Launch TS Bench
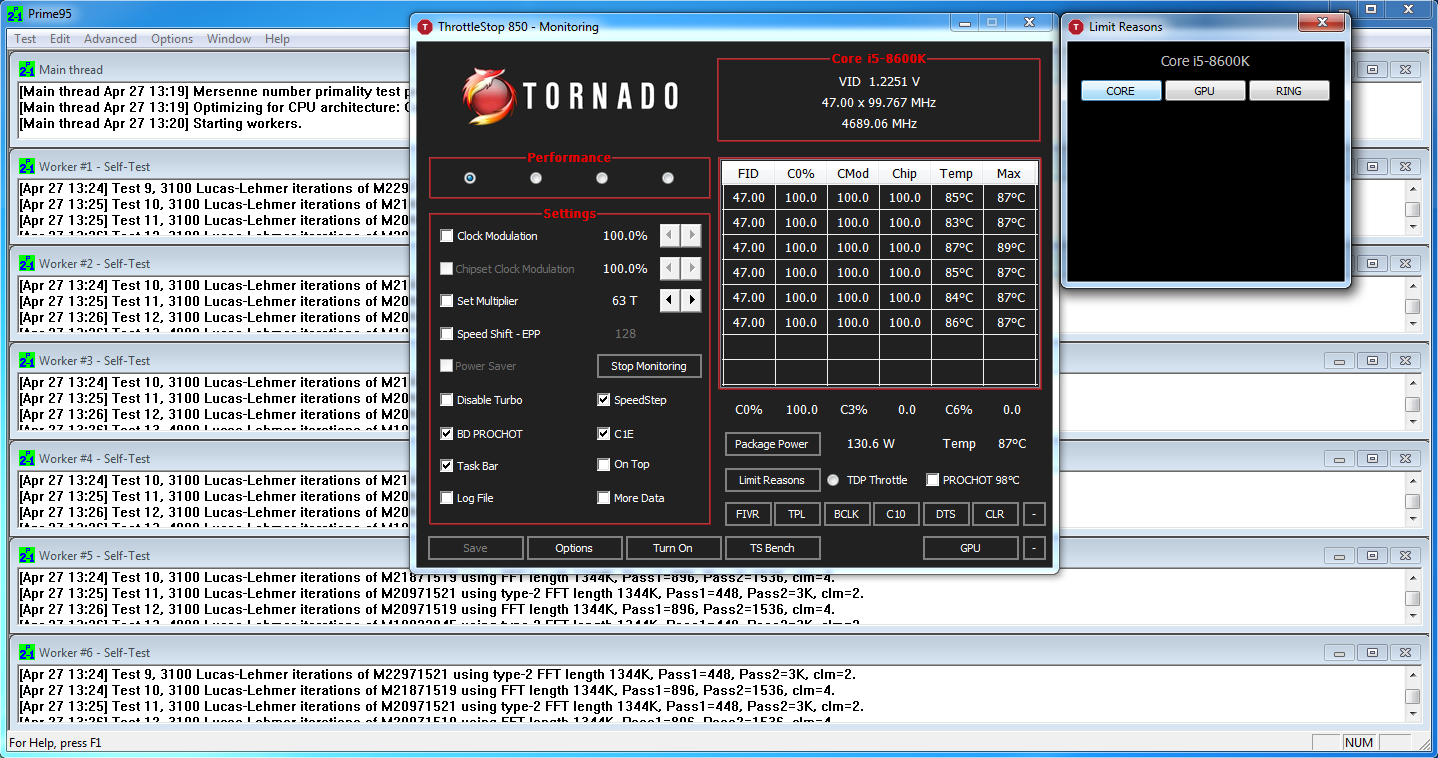The width and height of the screenshot is (1438, 758). click(773, 548)
